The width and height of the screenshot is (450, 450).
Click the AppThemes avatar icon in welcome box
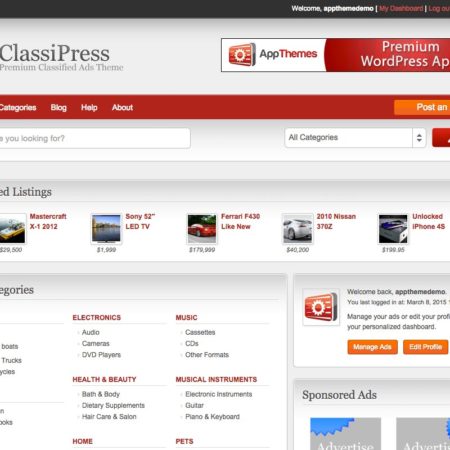321,307
